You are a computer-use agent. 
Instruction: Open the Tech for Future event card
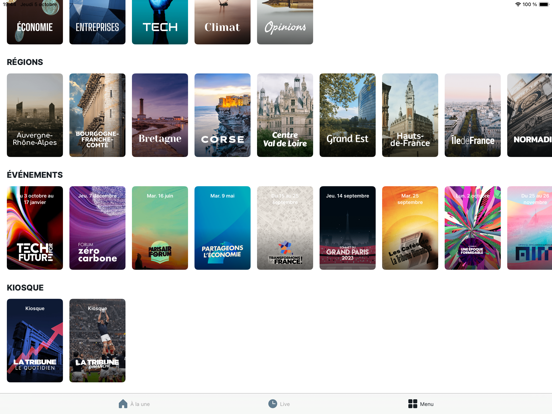(x=35, y=228)
